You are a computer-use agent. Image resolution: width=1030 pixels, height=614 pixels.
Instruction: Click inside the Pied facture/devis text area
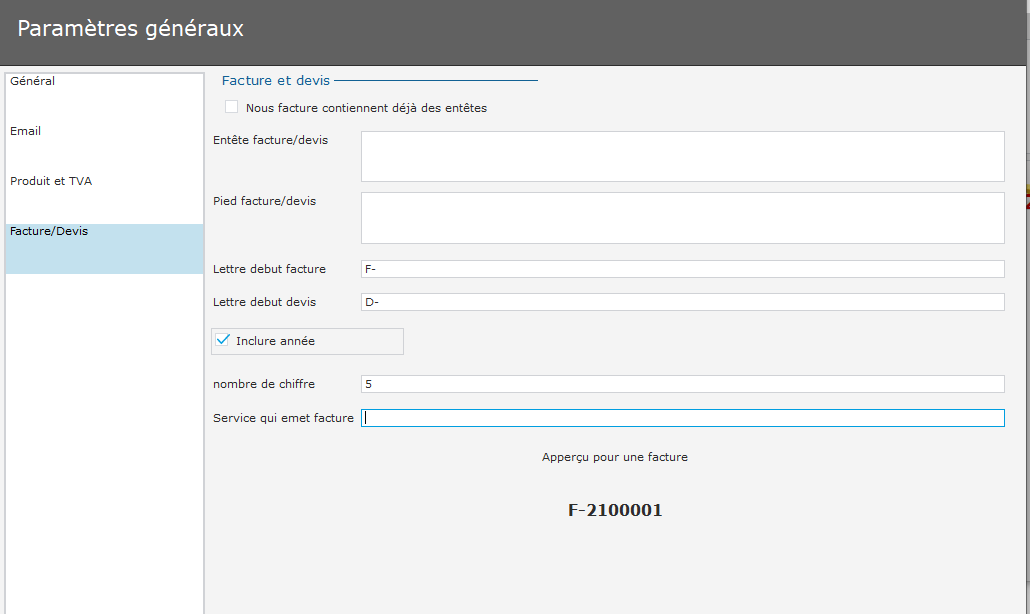(x=682, y=218)
